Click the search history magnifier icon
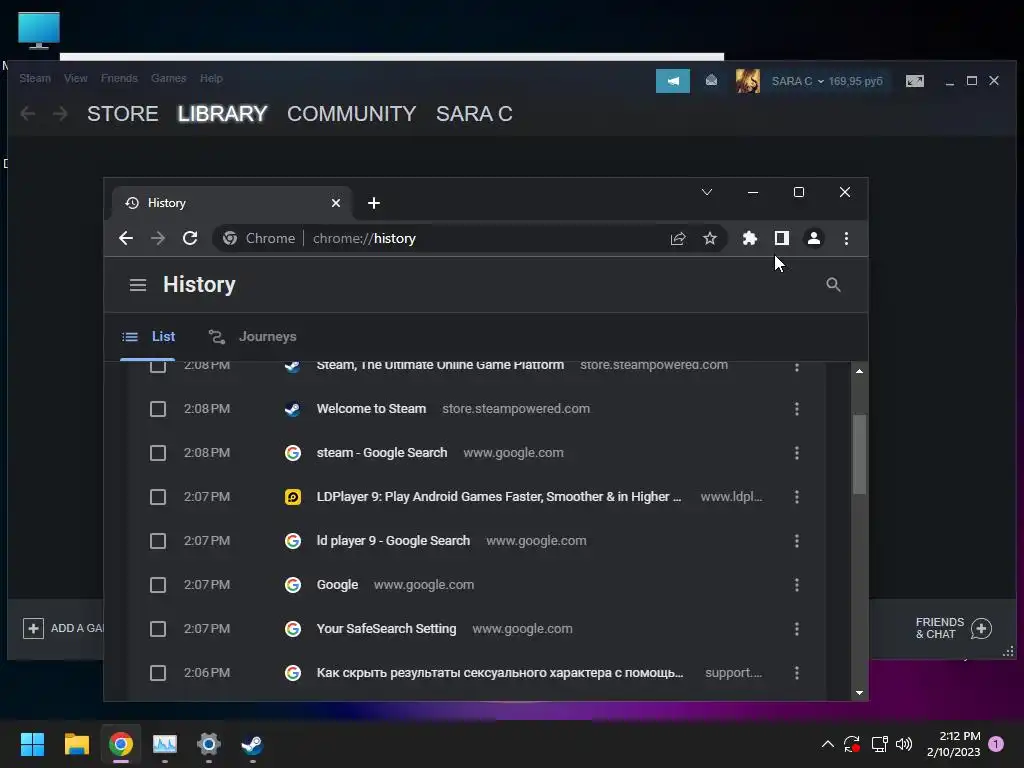1024x768 pixels. [x=833, y=285]
